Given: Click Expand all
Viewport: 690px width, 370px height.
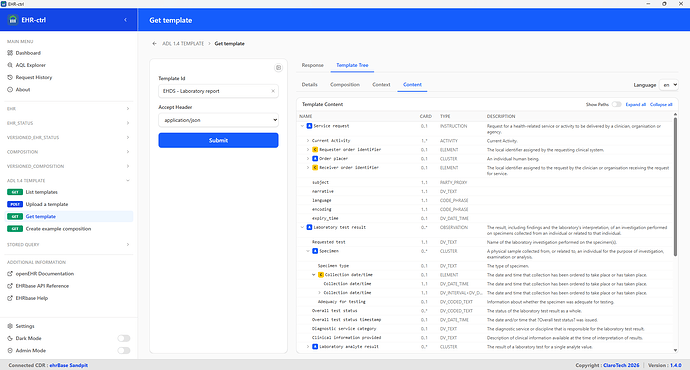Looking at the screenshot, I should pyautogui.click(x=635, y=105).
